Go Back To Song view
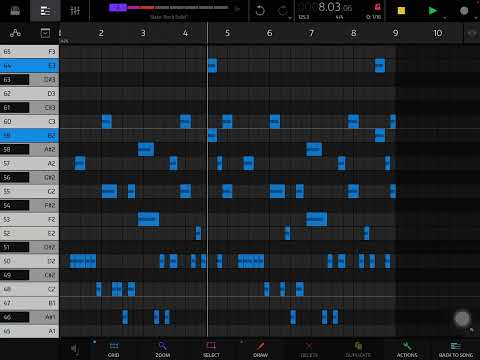Viewport: 480px width, 360px height. [x=456, y=349]
